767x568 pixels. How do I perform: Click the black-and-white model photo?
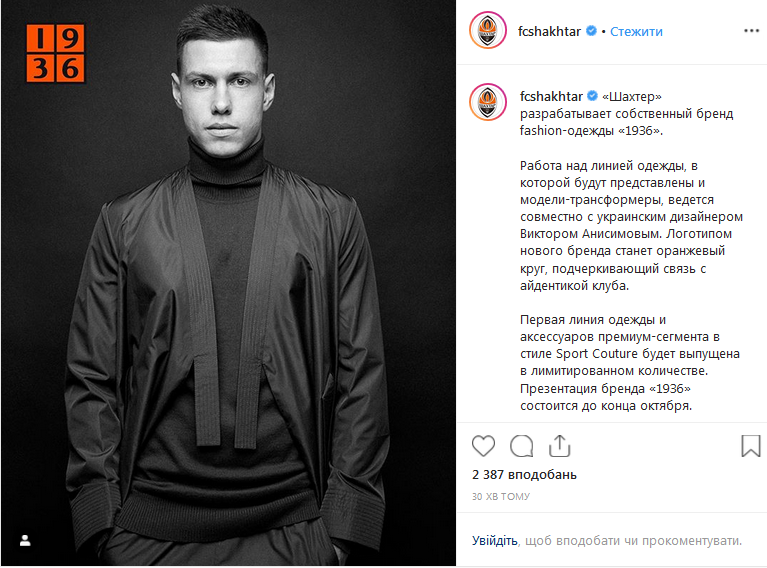click(228, 284)
